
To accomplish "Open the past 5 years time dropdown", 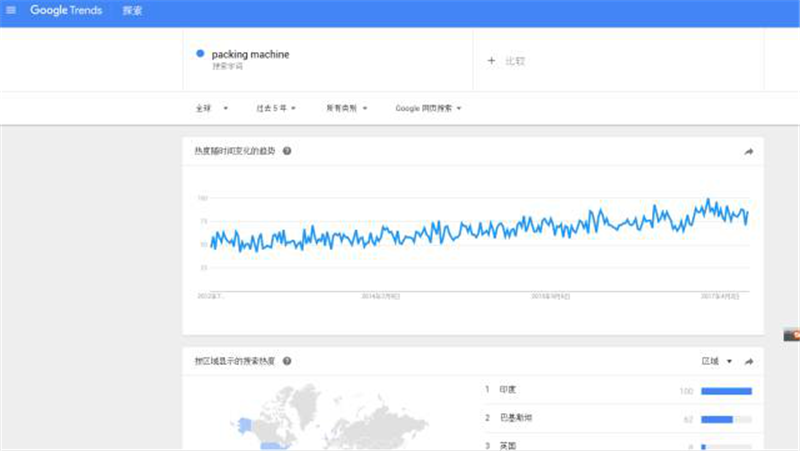I will point(275,108).
